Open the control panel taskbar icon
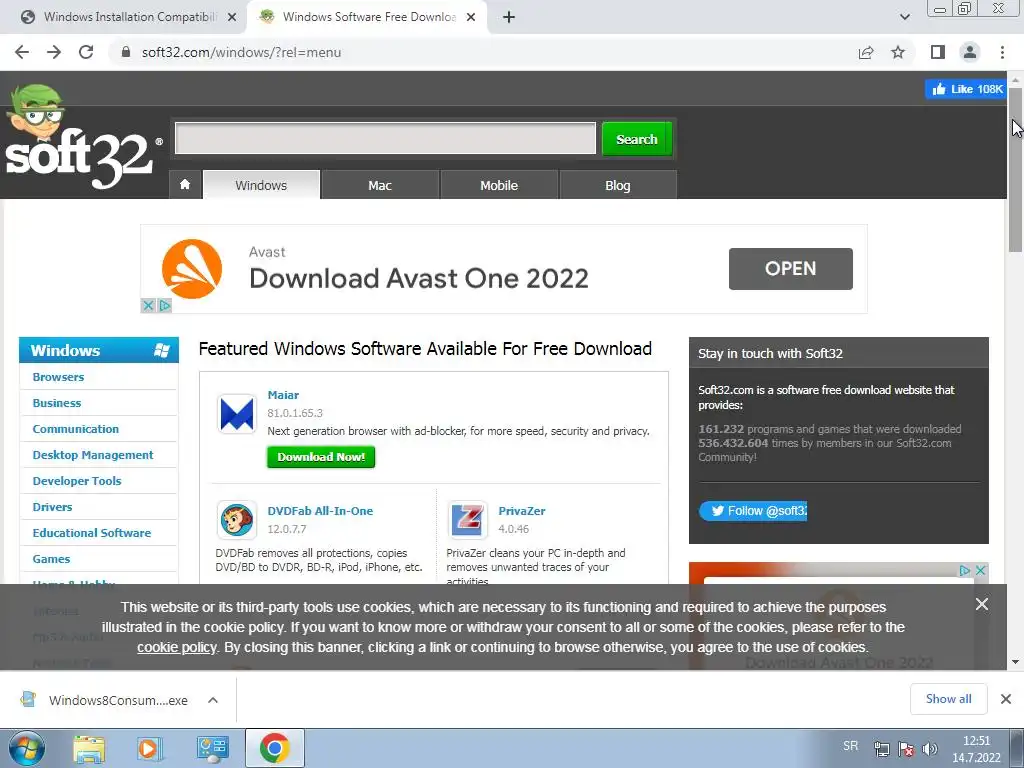Screen dimensions: 1024x768 [x=212, y=748]
